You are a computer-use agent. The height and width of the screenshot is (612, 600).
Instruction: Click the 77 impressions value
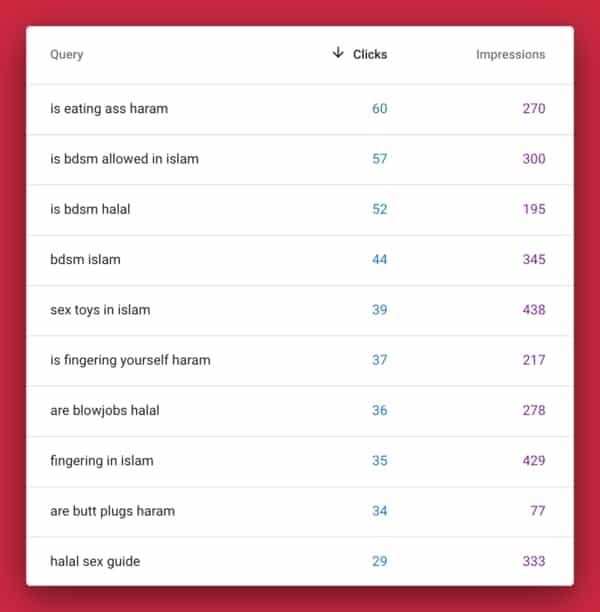point(538,511)
